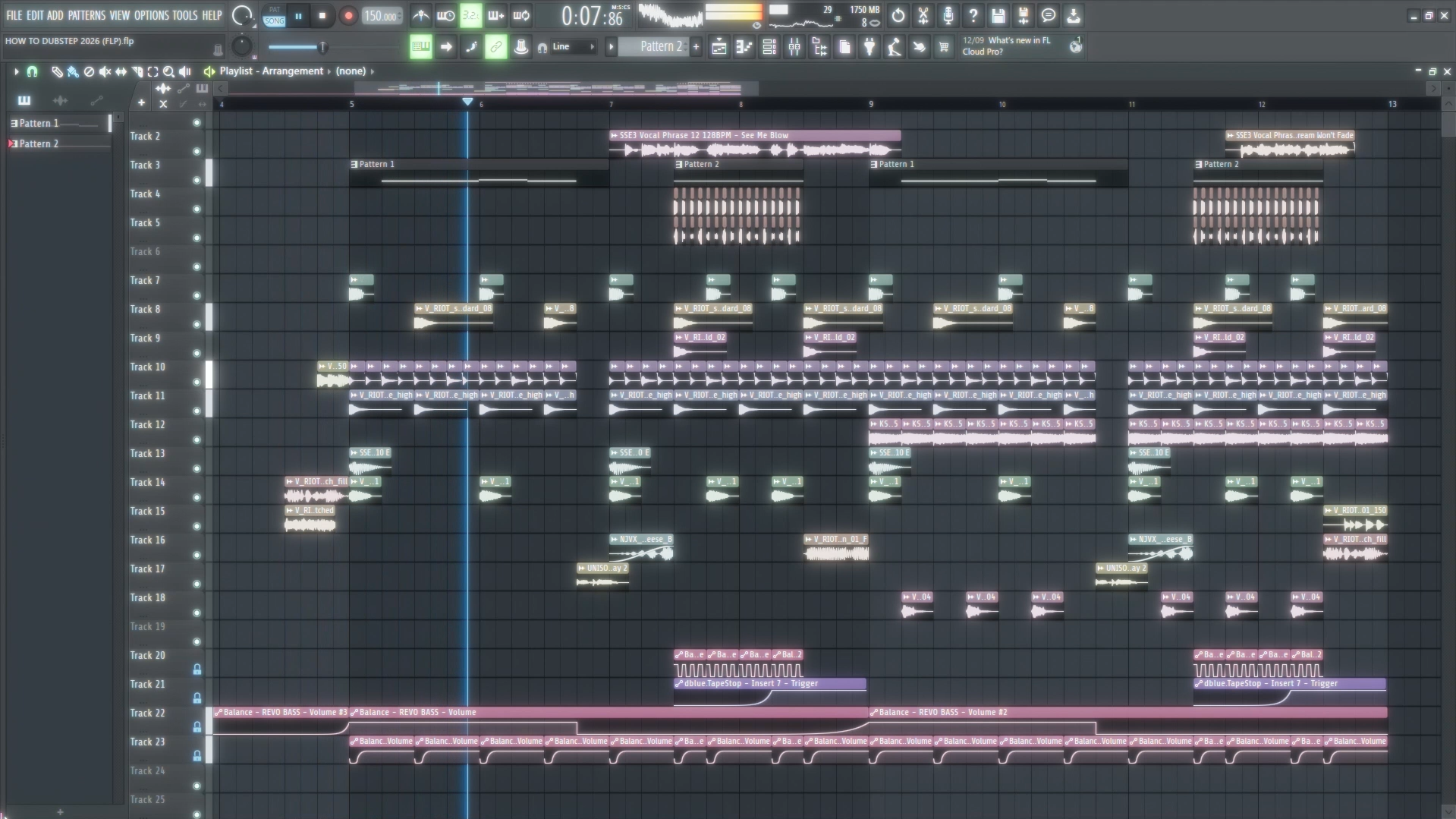Viewport: 1456px width, 819px height.
Task: Stop playback
Action: [322, 15]
